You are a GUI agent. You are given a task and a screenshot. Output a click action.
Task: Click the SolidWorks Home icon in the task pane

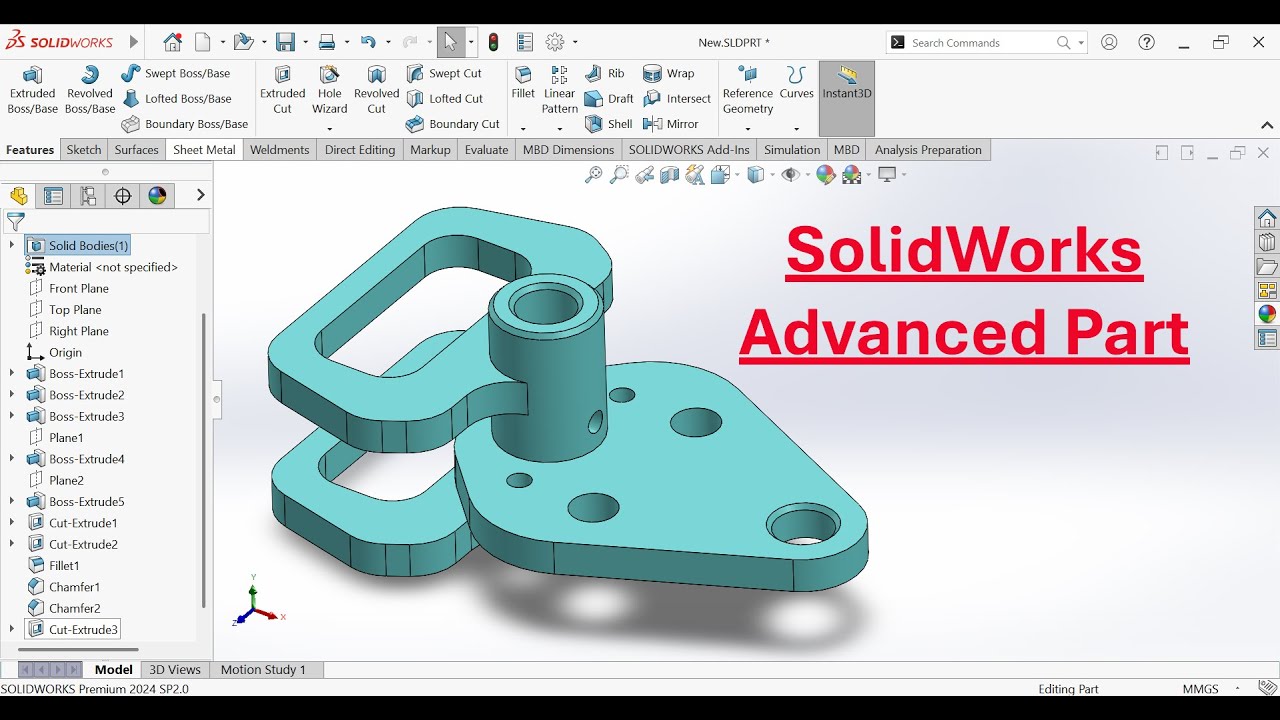[x=1267, y=218]
